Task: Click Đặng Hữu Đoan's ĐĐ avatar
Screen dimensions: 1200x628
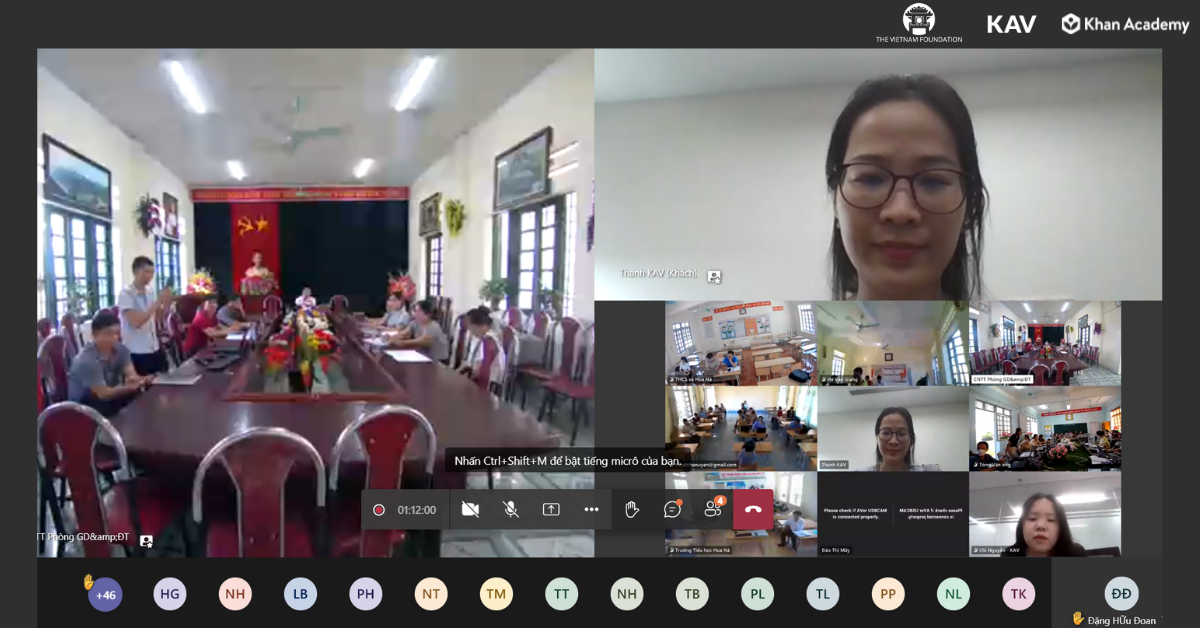Action: click(x=1121, y=593)
